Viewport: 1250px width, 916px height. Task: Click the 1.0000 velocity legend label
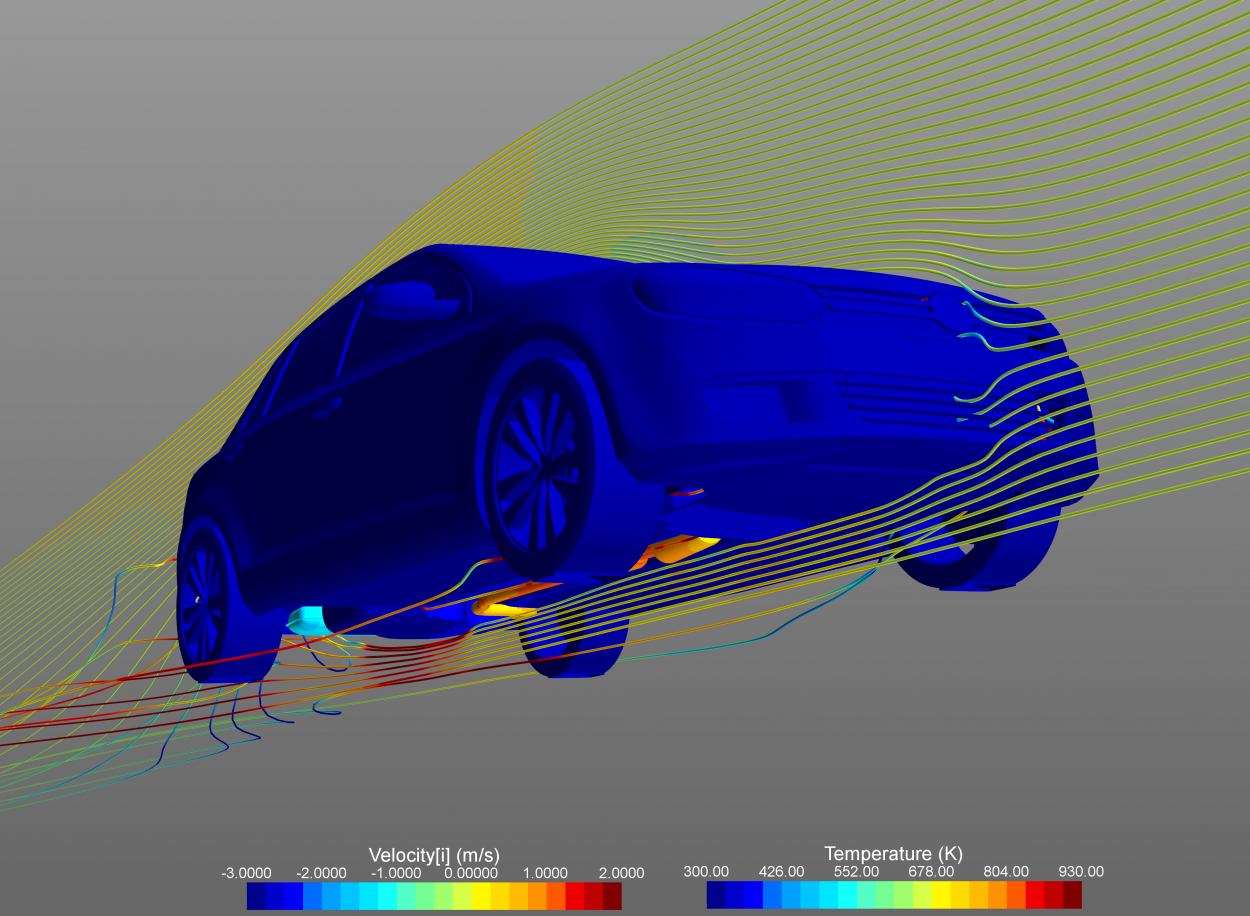[546, 873]
